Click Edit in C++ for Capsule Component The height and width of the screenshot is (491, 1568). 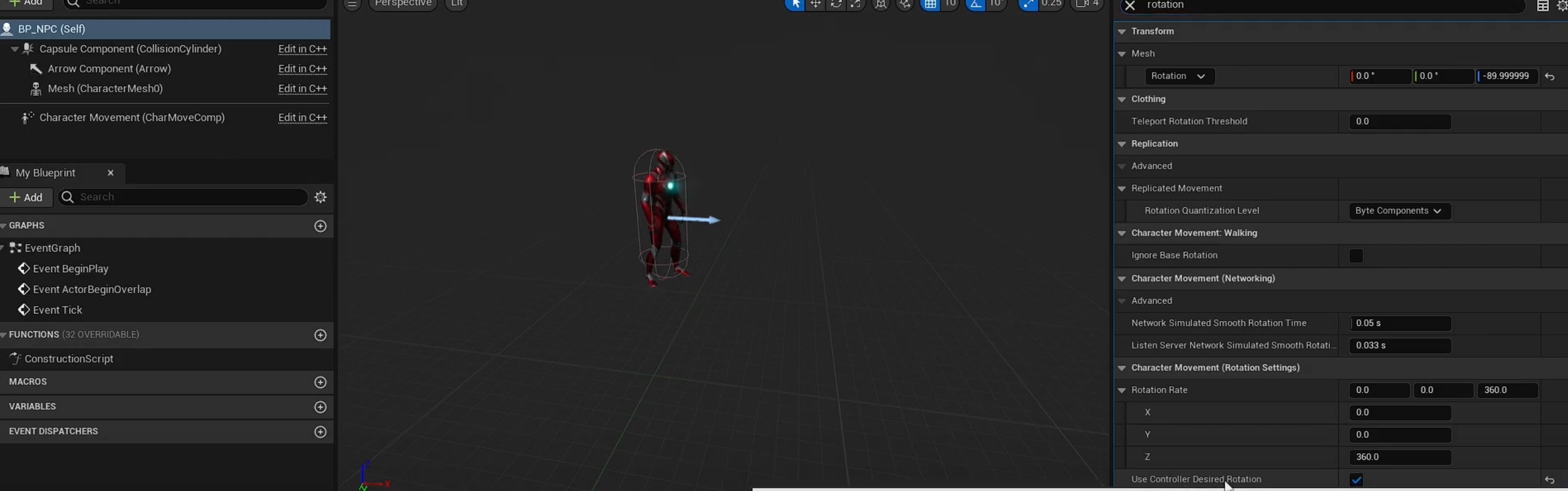tap(302, 49)
